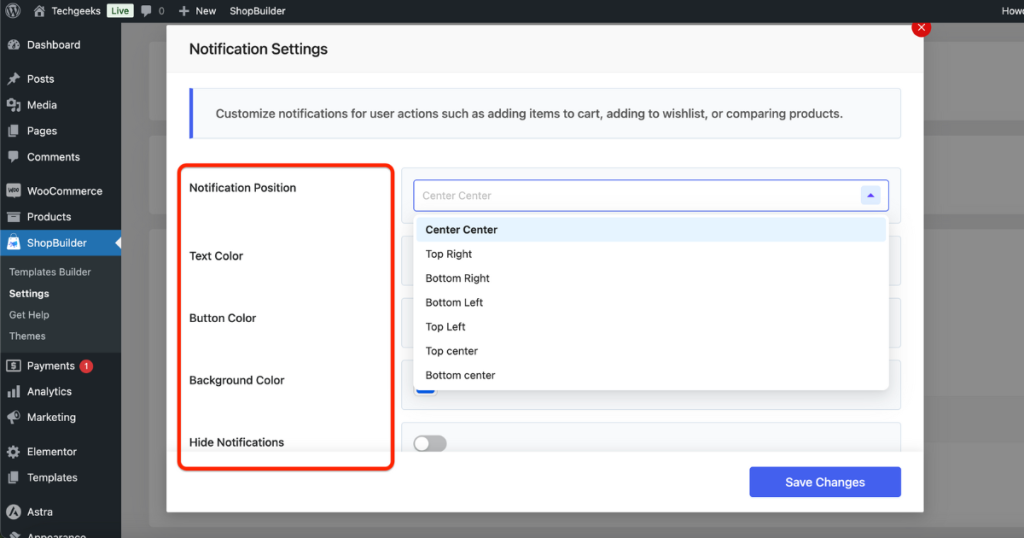Select Bottom center option
This screenshot has width=1024, height=538.
[650, 375]
